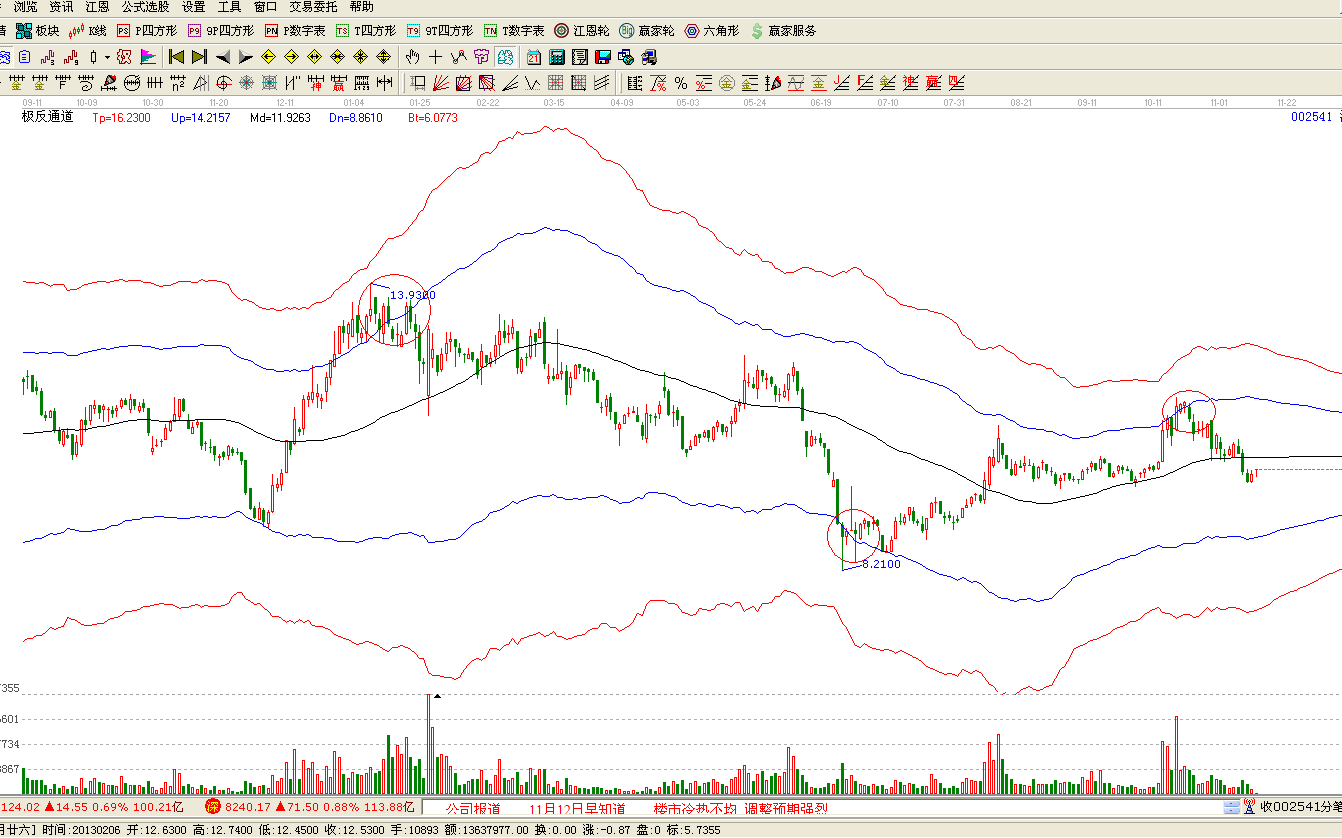The width and height of the screenshot is (1342, 838).
Task: Toggle the highlighted 线 line mode button
Action: click(505, 57)
